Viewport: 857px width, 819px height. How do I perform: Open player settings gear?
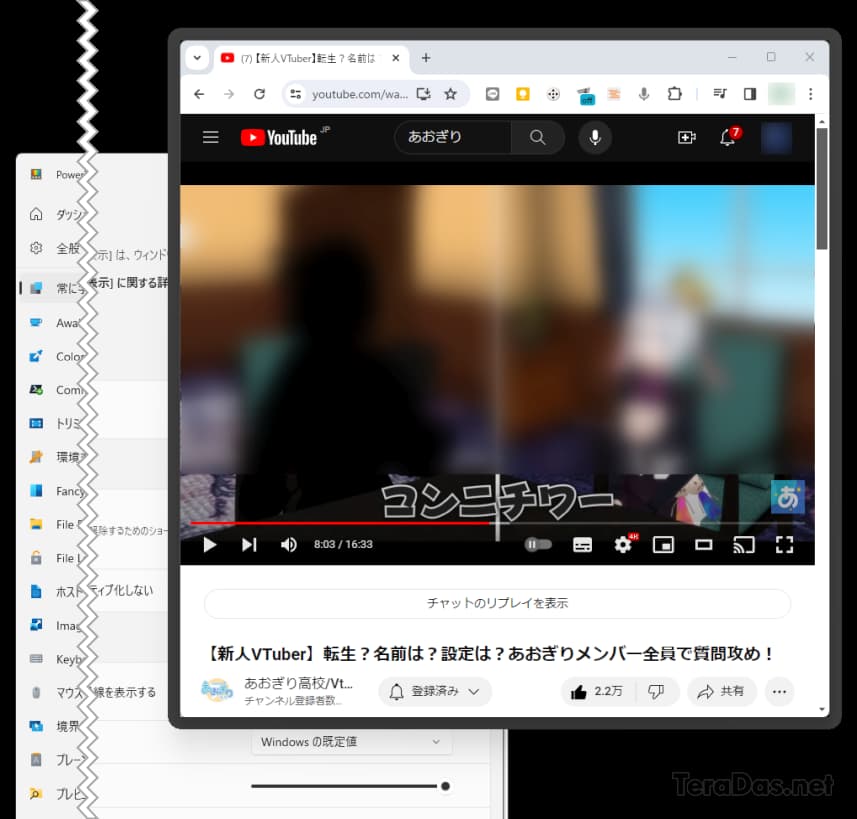(x=623, y=545)
